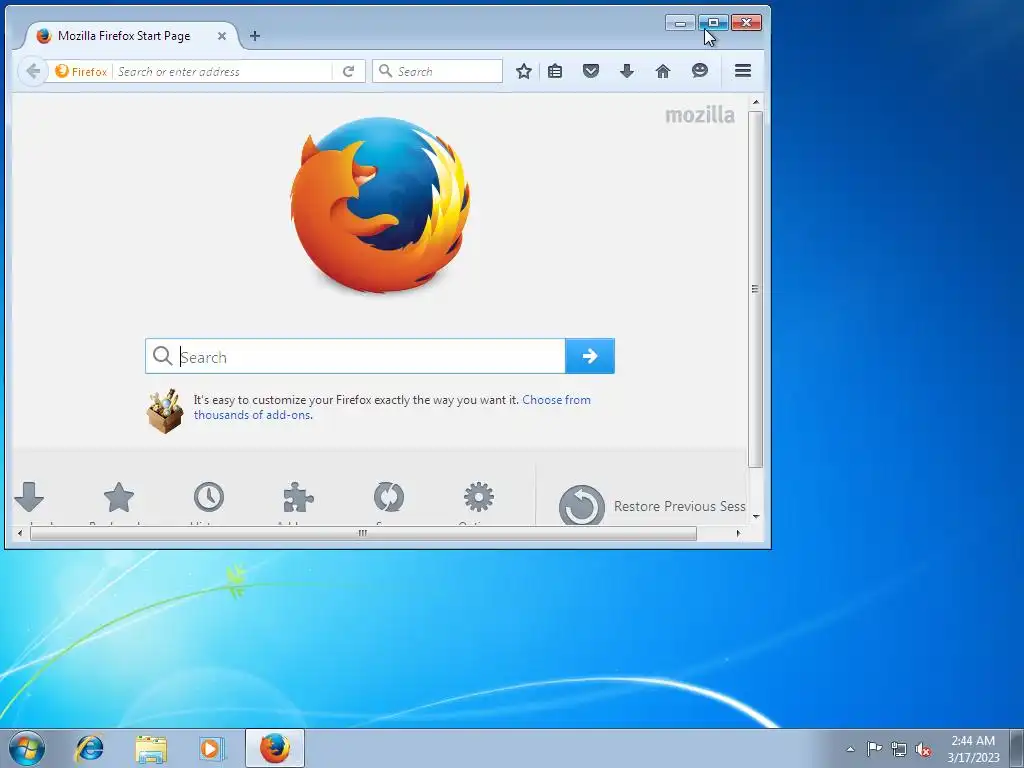Show hidden tray icons arrow

[850, 749]
